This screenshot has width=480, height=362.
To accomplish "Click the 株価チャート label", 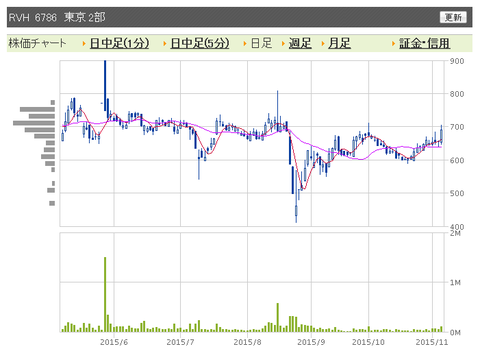I will click(x=37, y=43).
